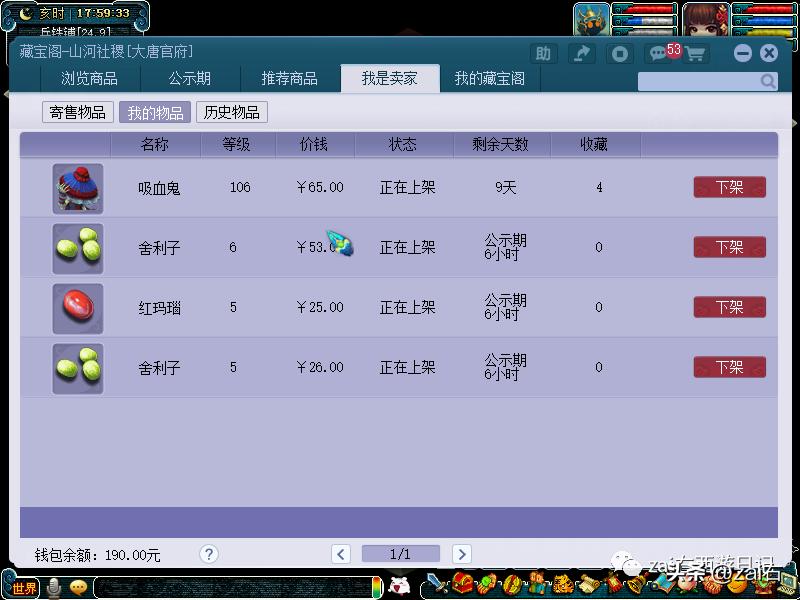Delist the 吸血鬼 with its 下架 button
800x600 pixels.
[x=730, y=187]
